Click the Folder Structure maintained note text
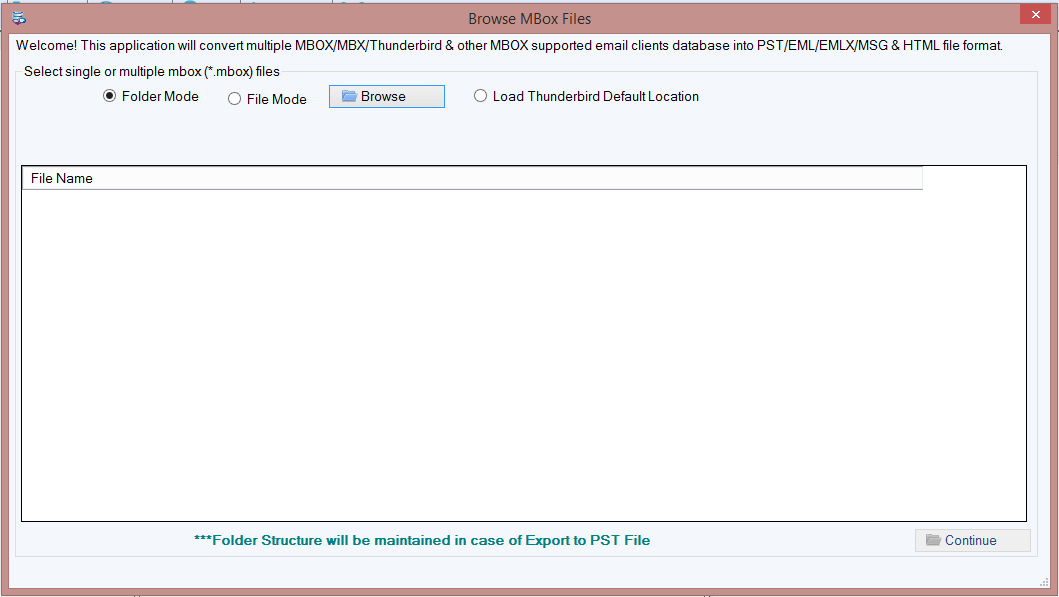The image size is (1059, 597). pyautogui.click(x=422, y=540)
